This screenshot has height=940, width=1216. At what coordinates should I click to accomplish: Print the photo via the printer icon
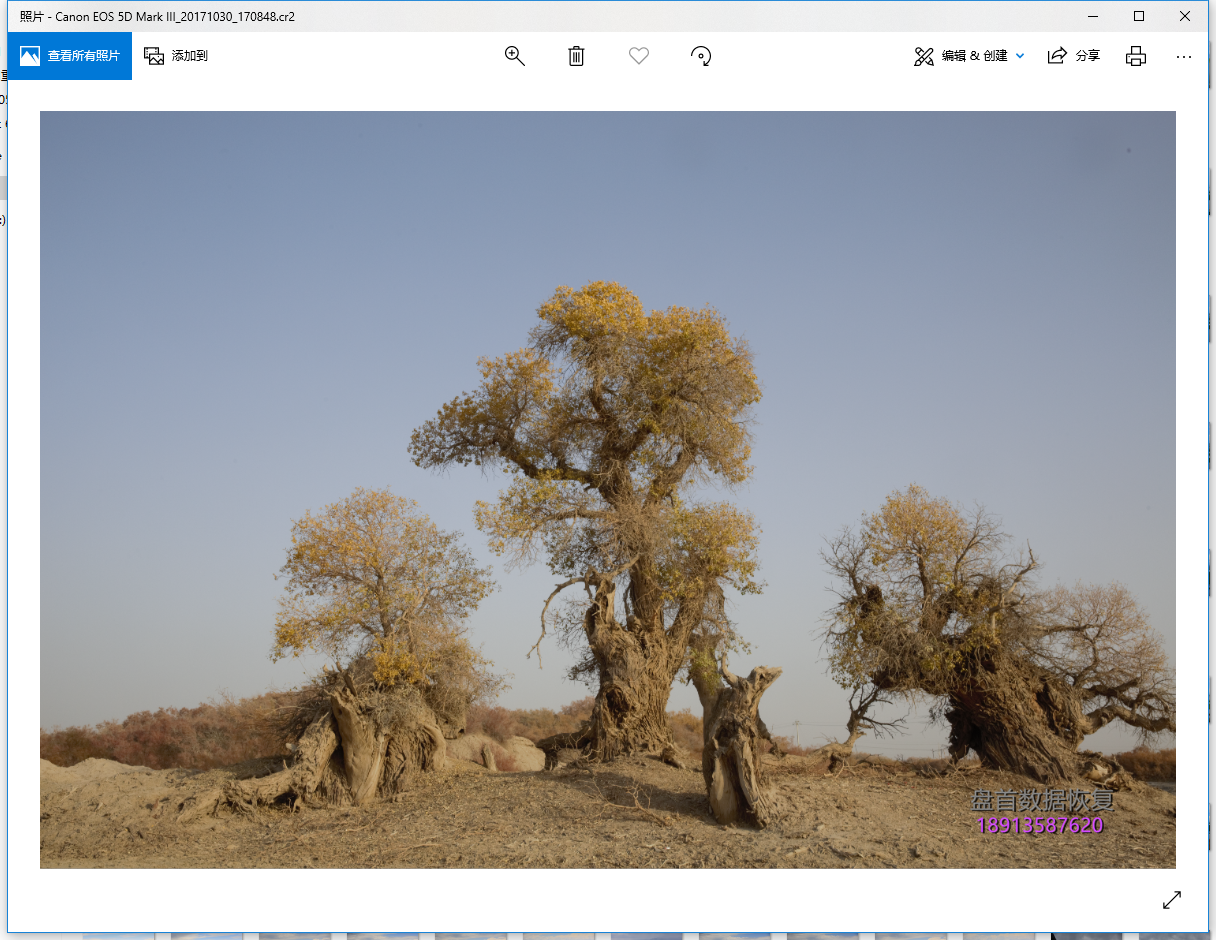click(1135, 56)
